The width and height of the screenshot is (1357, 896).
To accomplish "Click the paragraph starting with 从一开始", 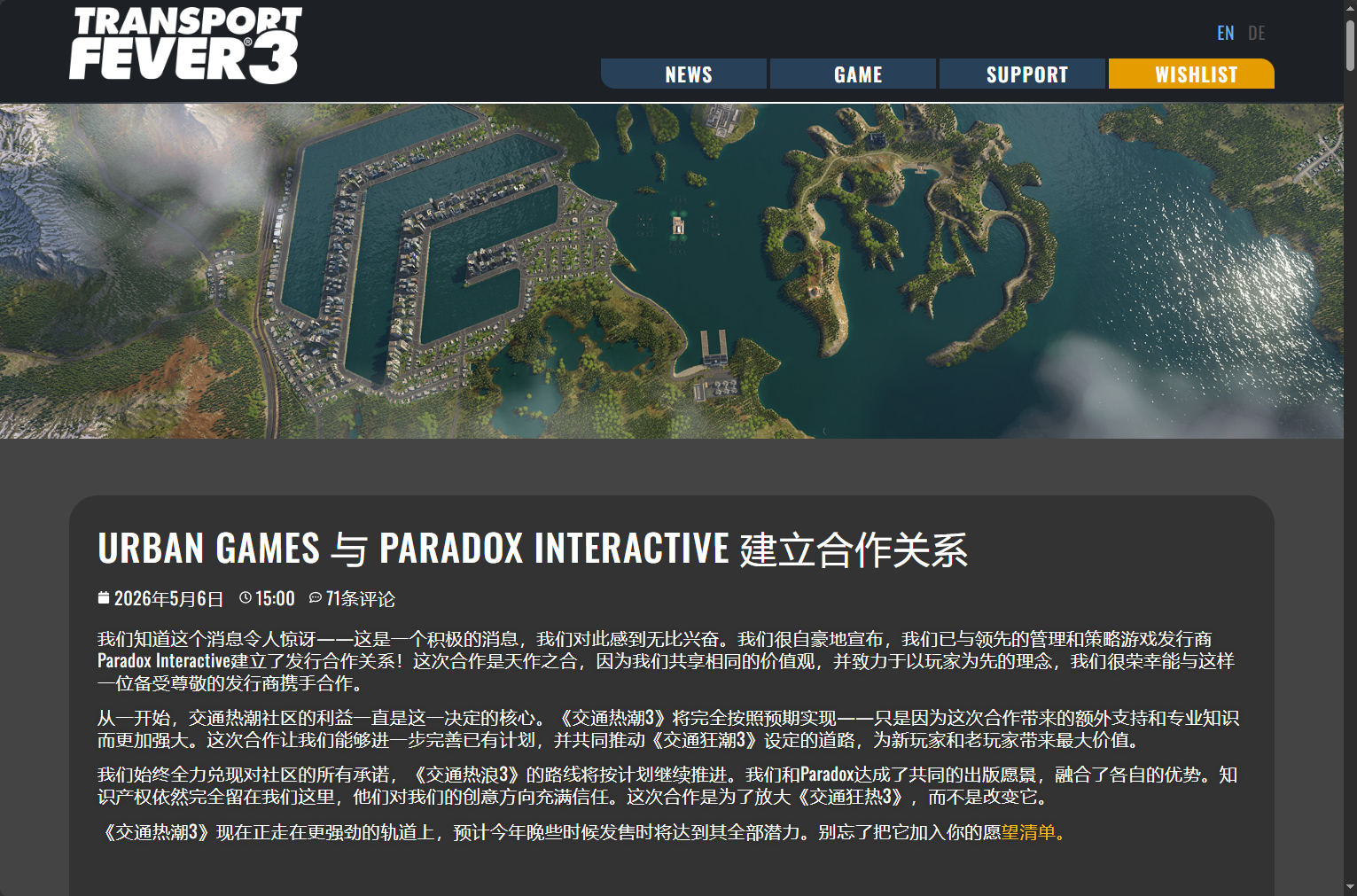I will click(668, 728).
